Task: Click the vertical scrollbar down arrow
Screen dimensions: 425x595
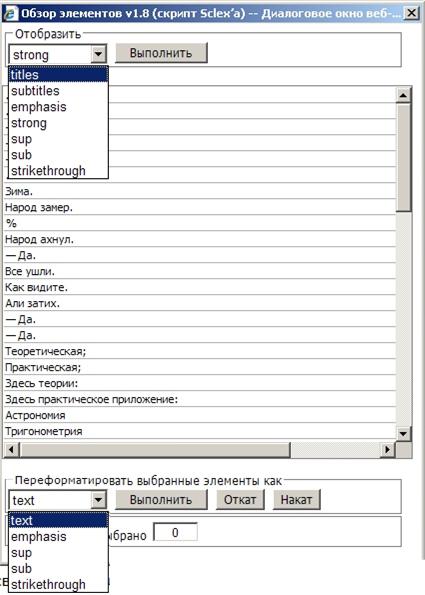Action: (x=403, y=433)
